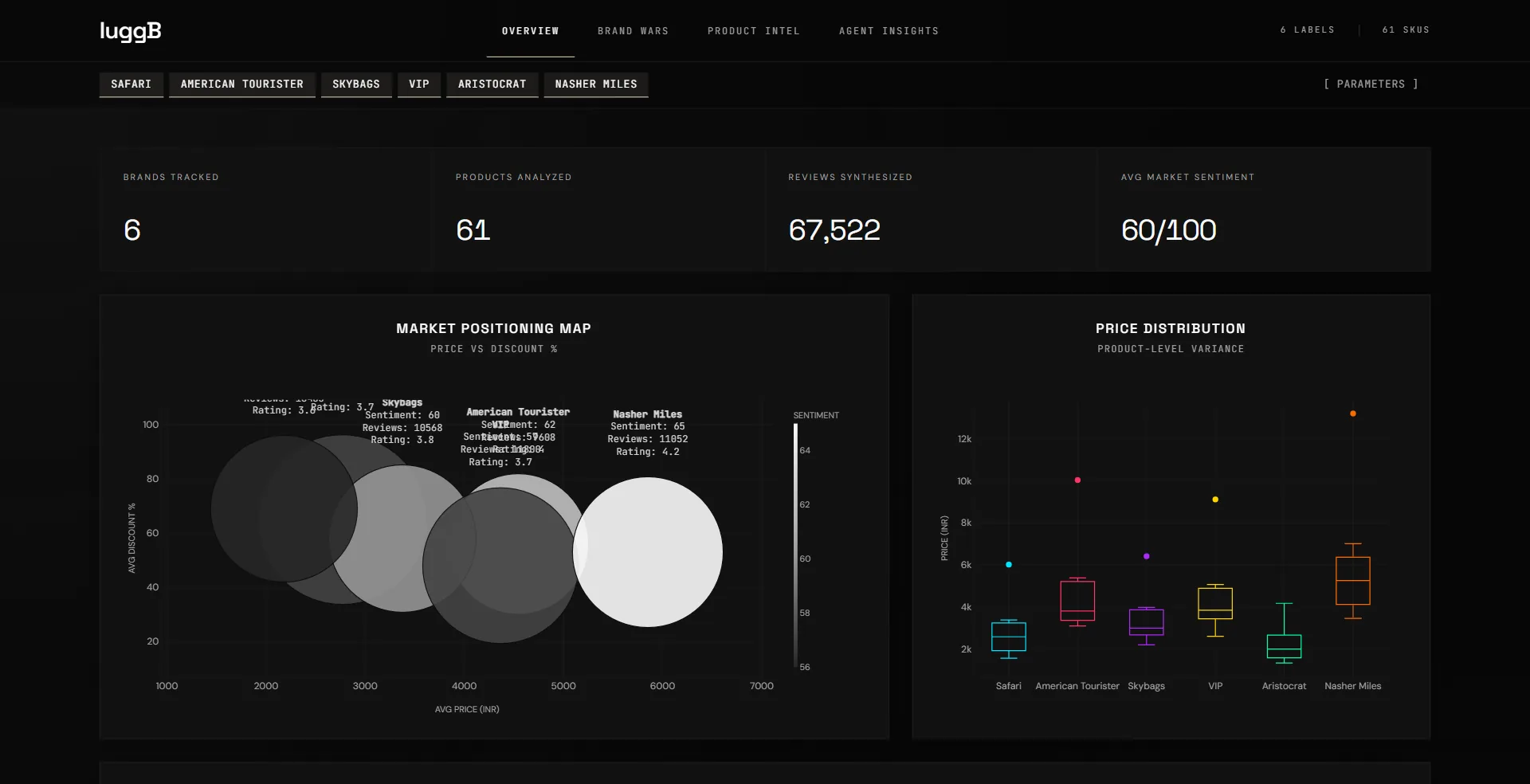The height and width of the screenshot is (784, 1530).
Task: Select the Brands Tracked value 6
Action: click(x=132, y=230)
